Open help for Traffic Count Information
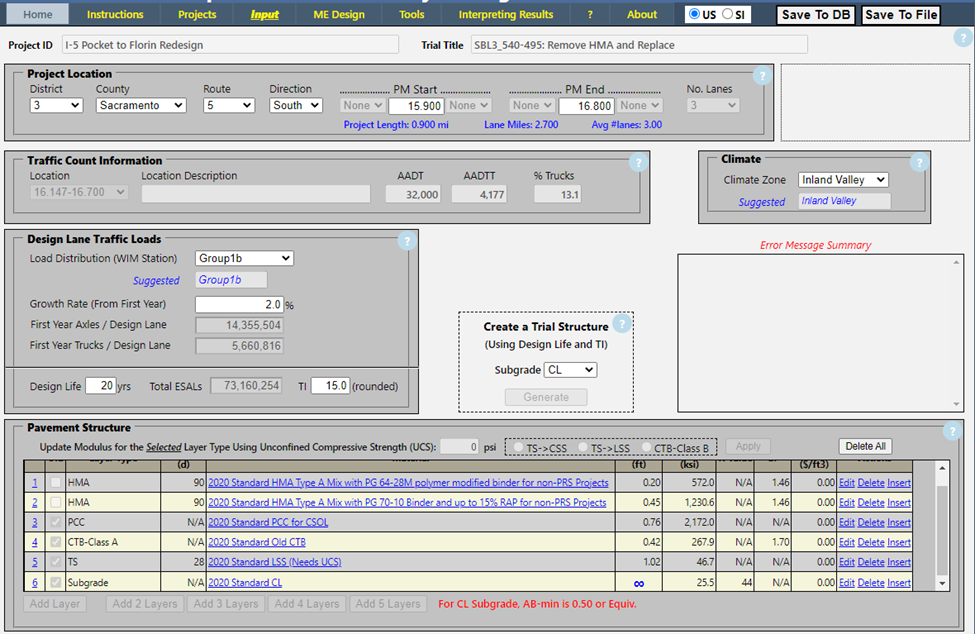Viewport: 975px width, 634px height. (x=638, y=163)
